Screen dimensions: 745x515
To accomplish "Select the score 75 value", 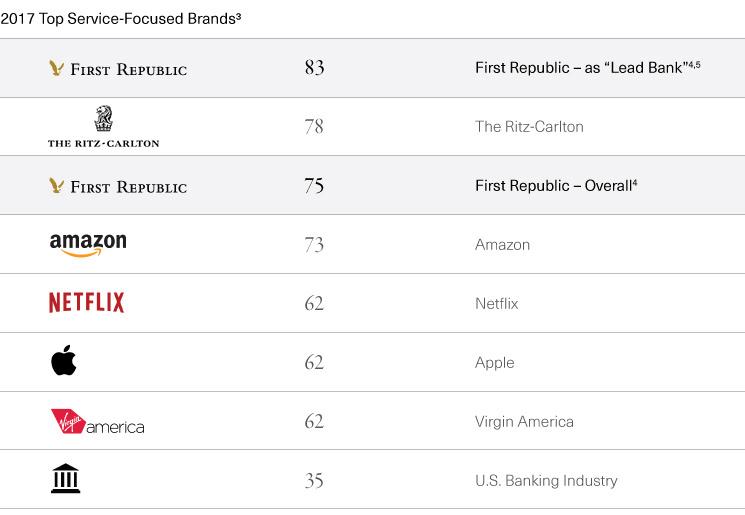I will (314, 185).
